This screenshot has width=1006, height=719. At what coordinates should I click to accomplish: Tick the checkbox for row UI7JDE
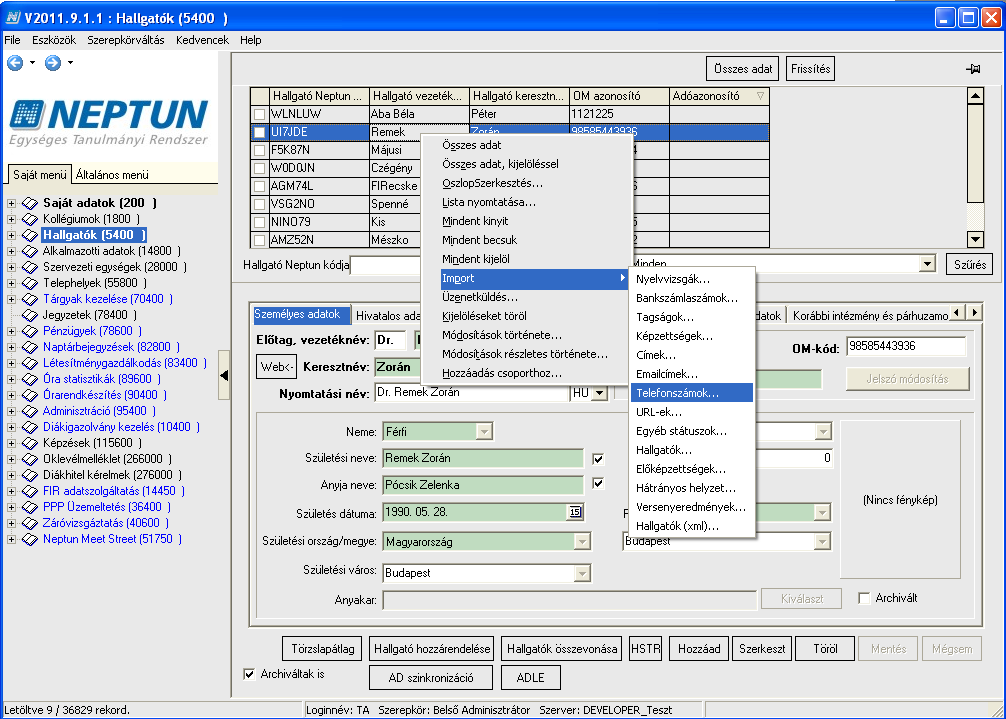click(259, 132)
